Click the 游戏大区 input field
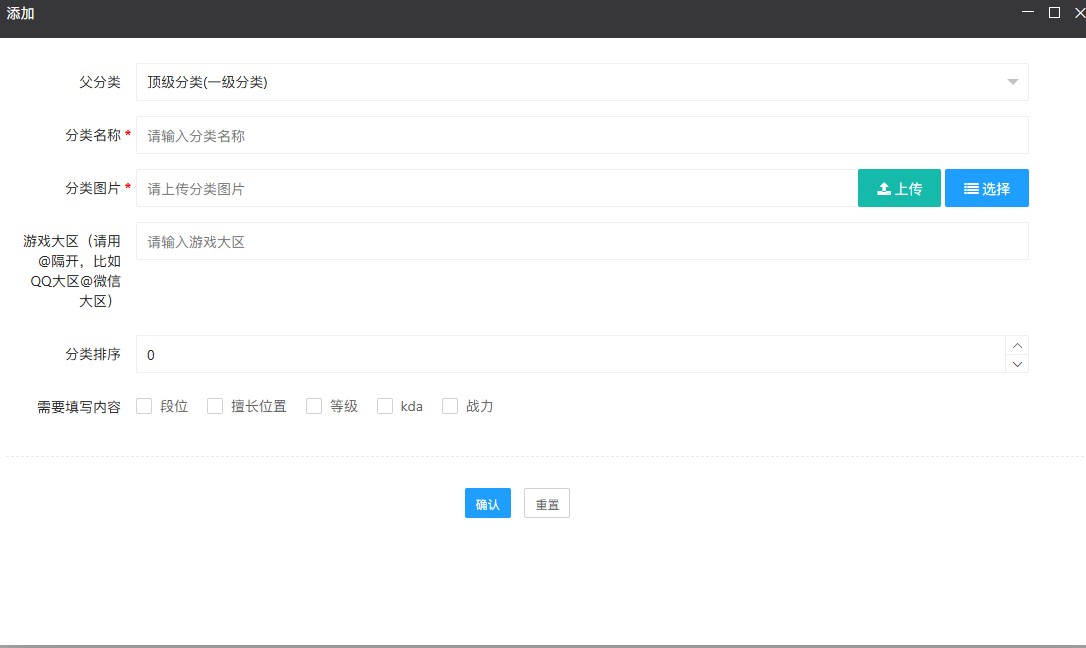 tap(581, 241)
